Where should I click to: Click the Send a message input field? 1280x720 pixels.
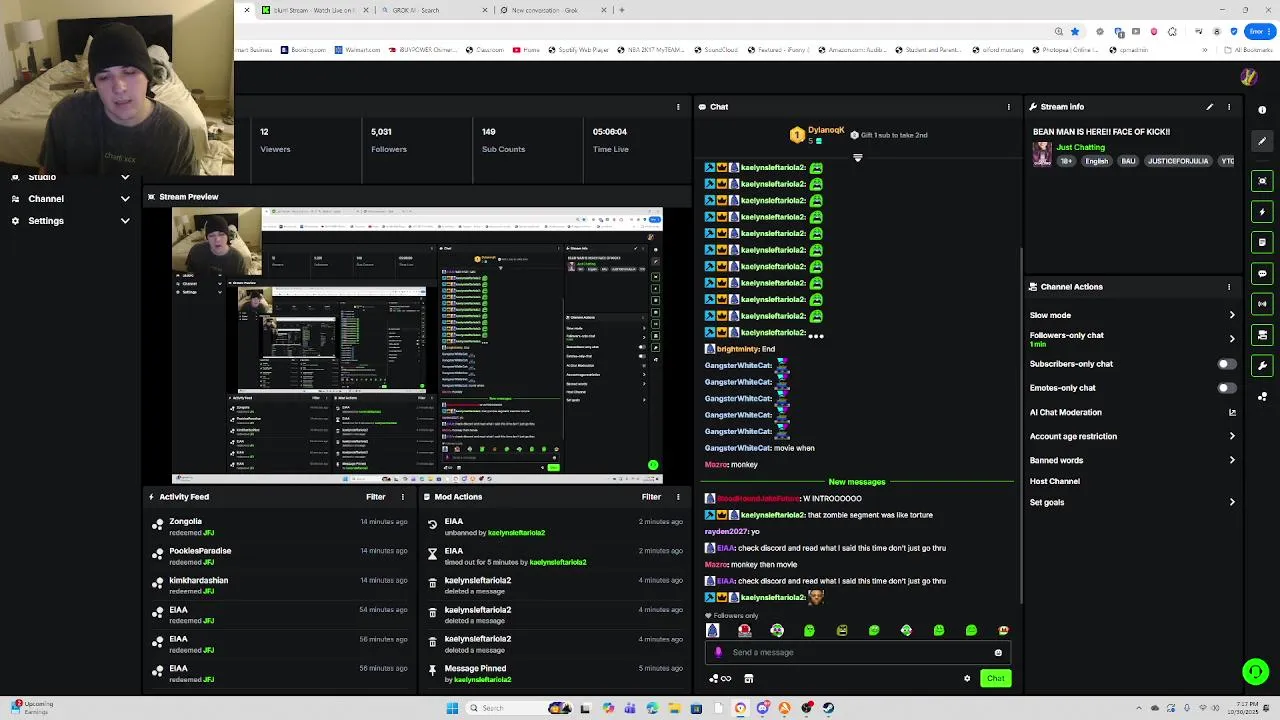tap(857, 653)
